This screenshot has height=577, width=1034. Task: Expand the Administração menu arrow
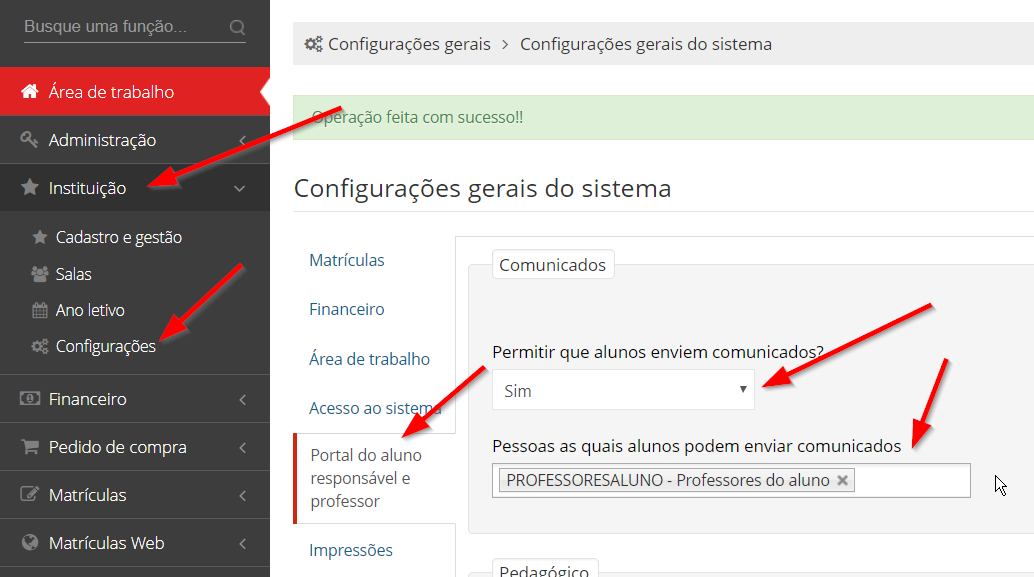click(242, 141)
